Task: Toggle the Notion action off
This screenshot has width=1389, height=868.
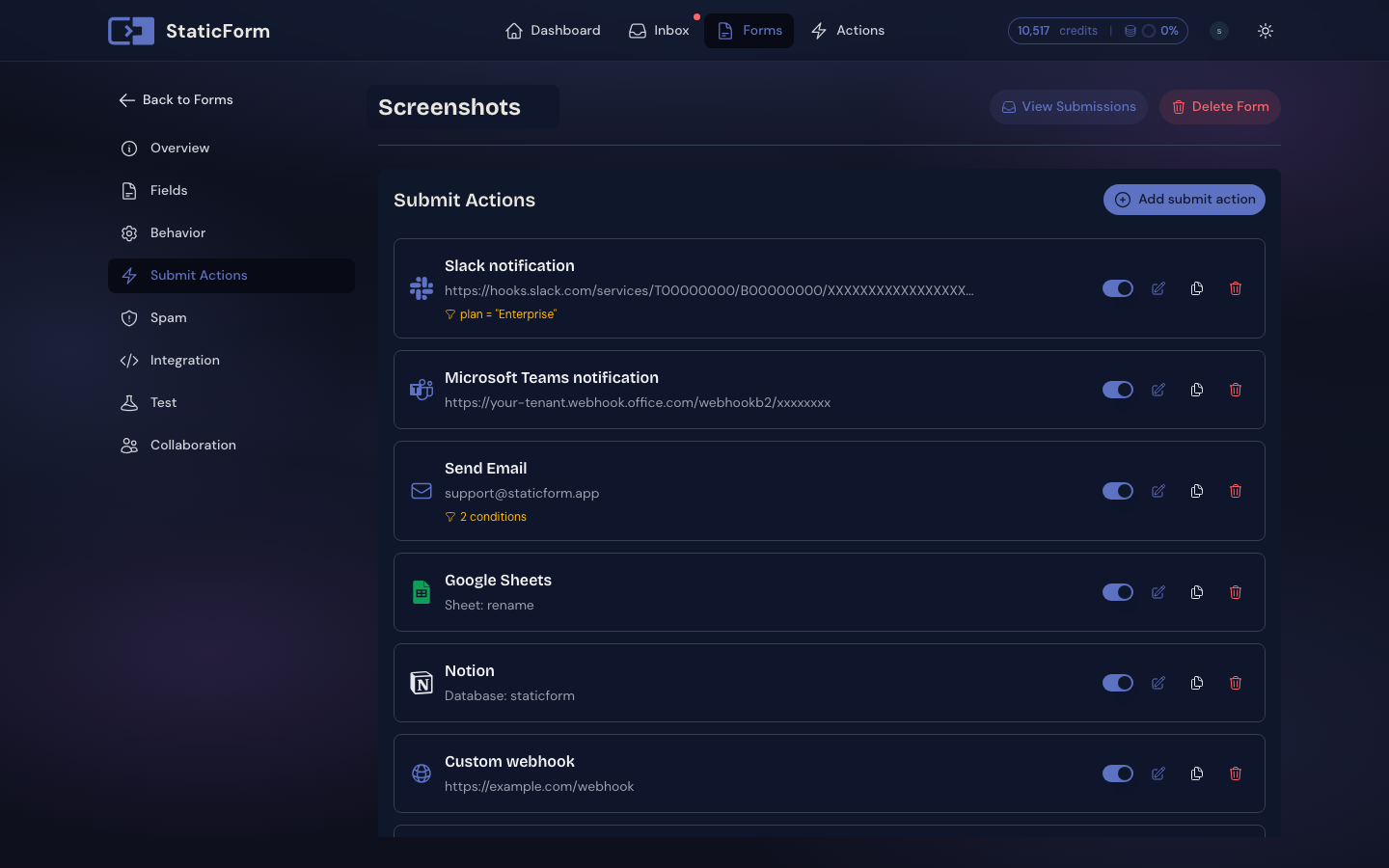Action: [1118, 683]
